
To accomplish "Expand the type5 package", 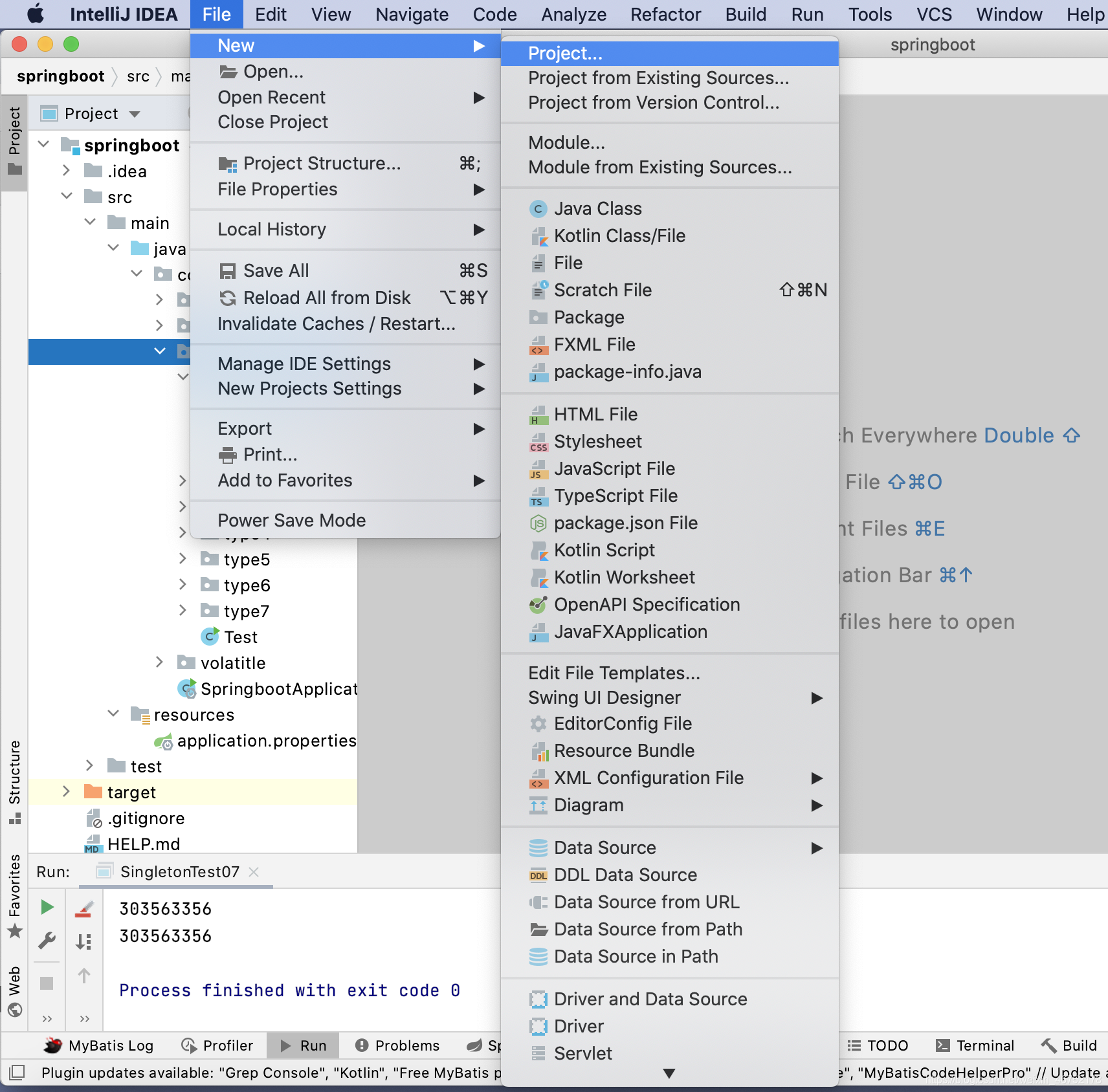I will click(183, 558).
